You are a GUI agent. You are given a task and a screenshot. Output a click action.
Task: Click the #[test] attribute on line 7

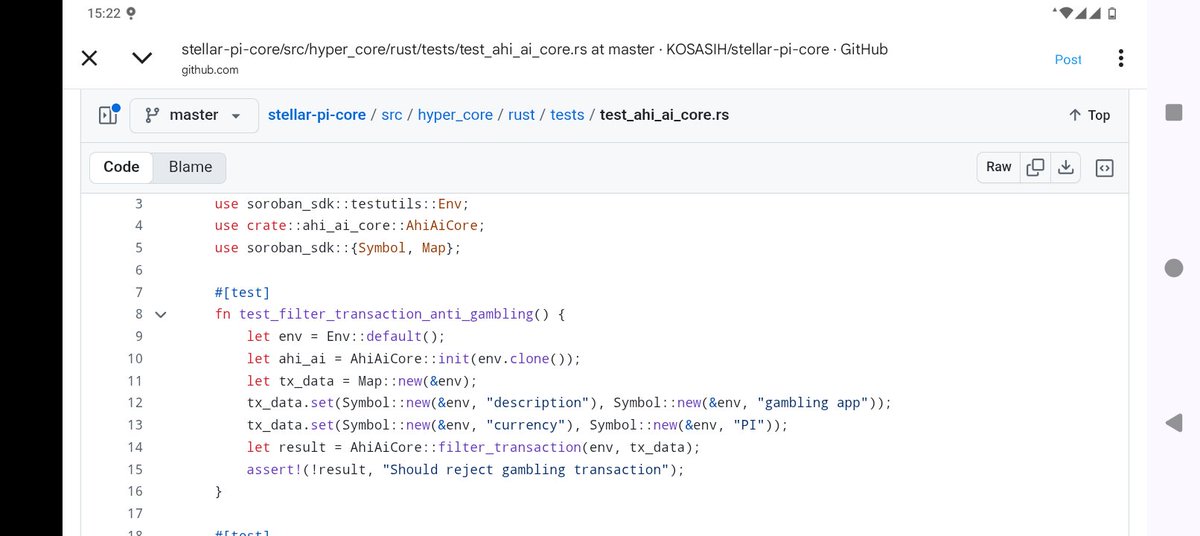243,292
